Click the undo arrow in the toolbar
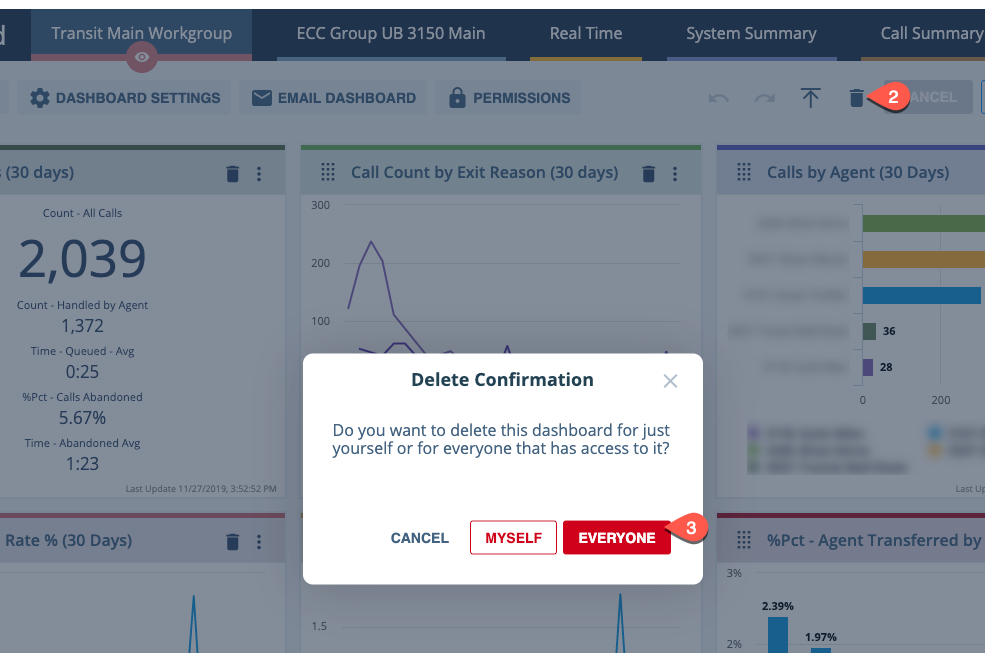The image size is (985, 653). point(719,98)
